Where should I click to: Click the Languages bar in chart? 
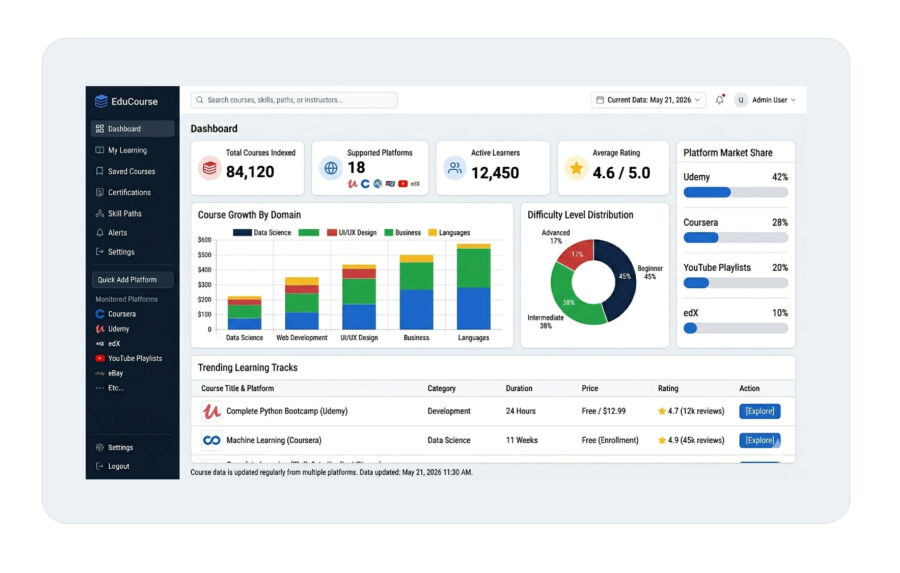pyautogui.click(x=474, y=286)
